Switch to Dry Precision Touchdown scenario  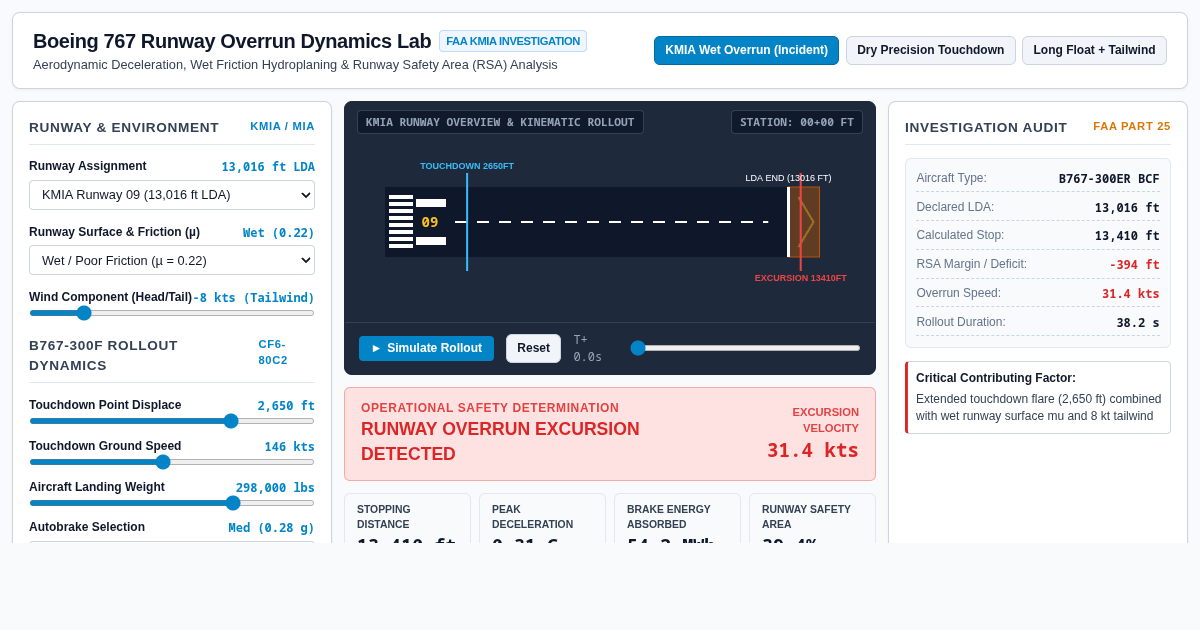(930, 50)
